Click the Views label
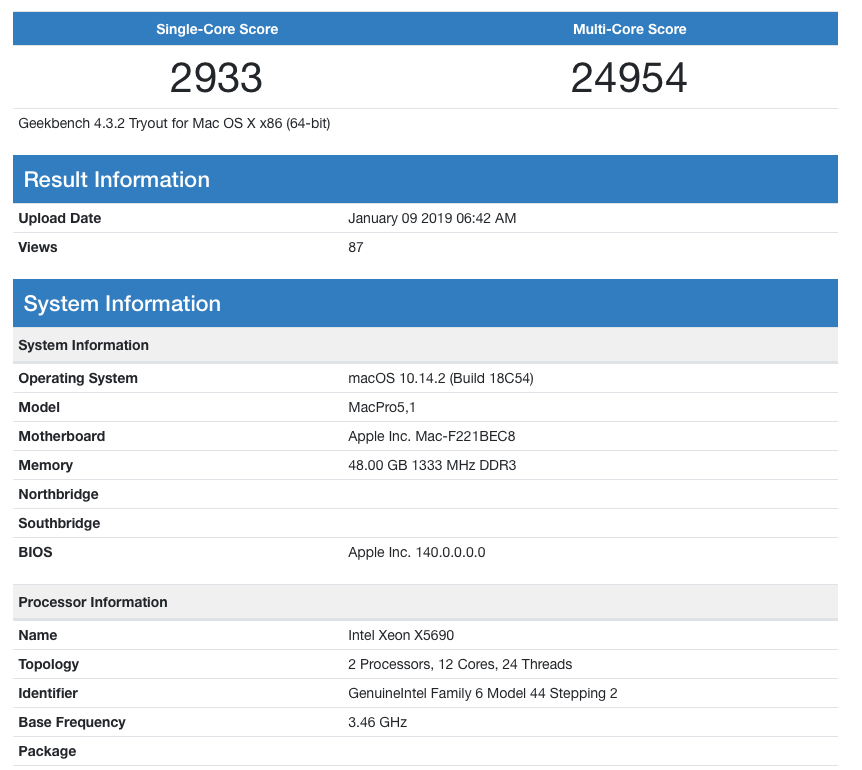 click(x=37, y=247)
